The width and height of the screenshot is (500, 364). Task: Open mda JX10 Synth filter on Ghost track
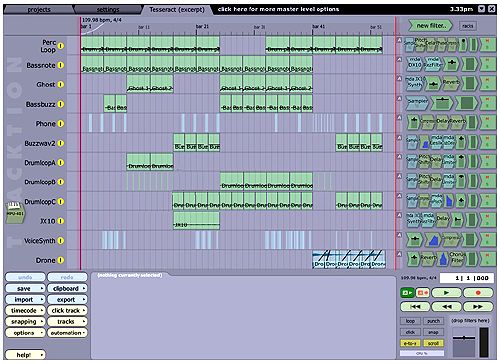[415, 83]
